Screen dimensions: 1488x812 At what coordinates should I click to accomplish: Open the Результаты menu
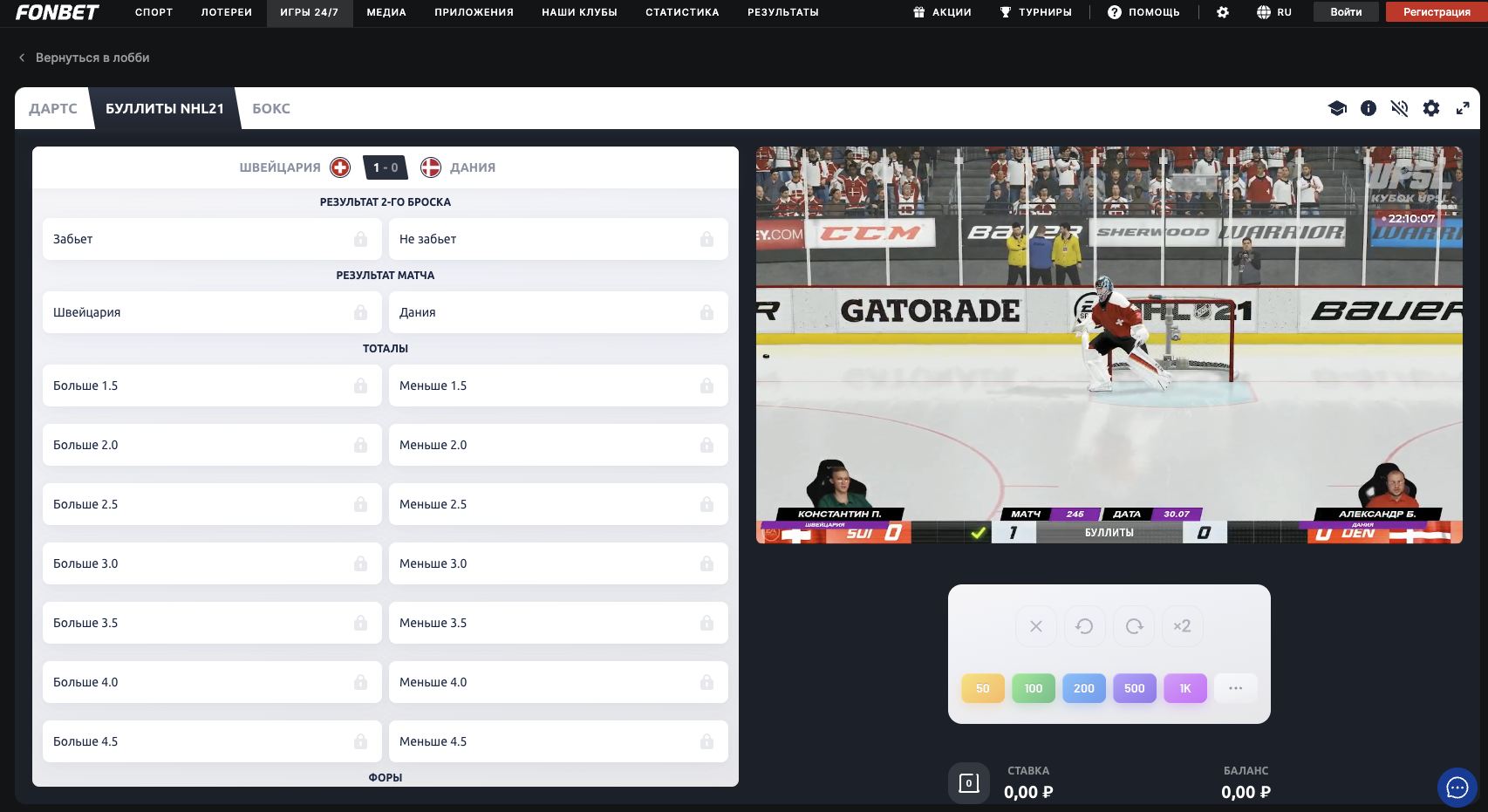pos(783,12)
